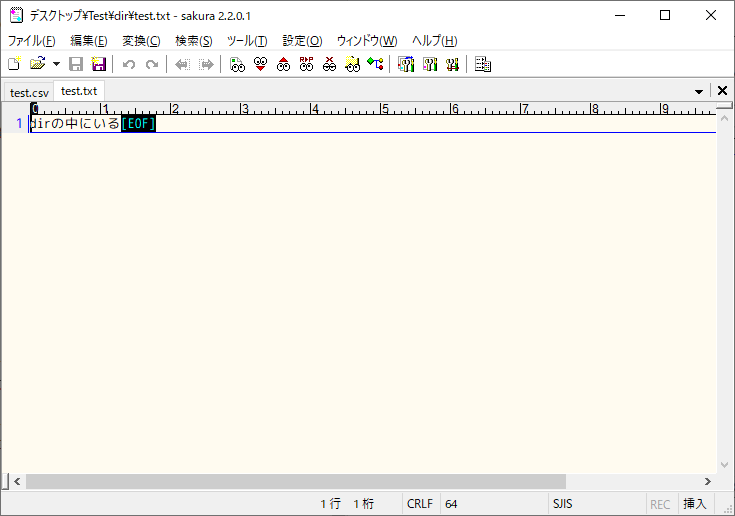Undo the last edit

click(129, 64)
